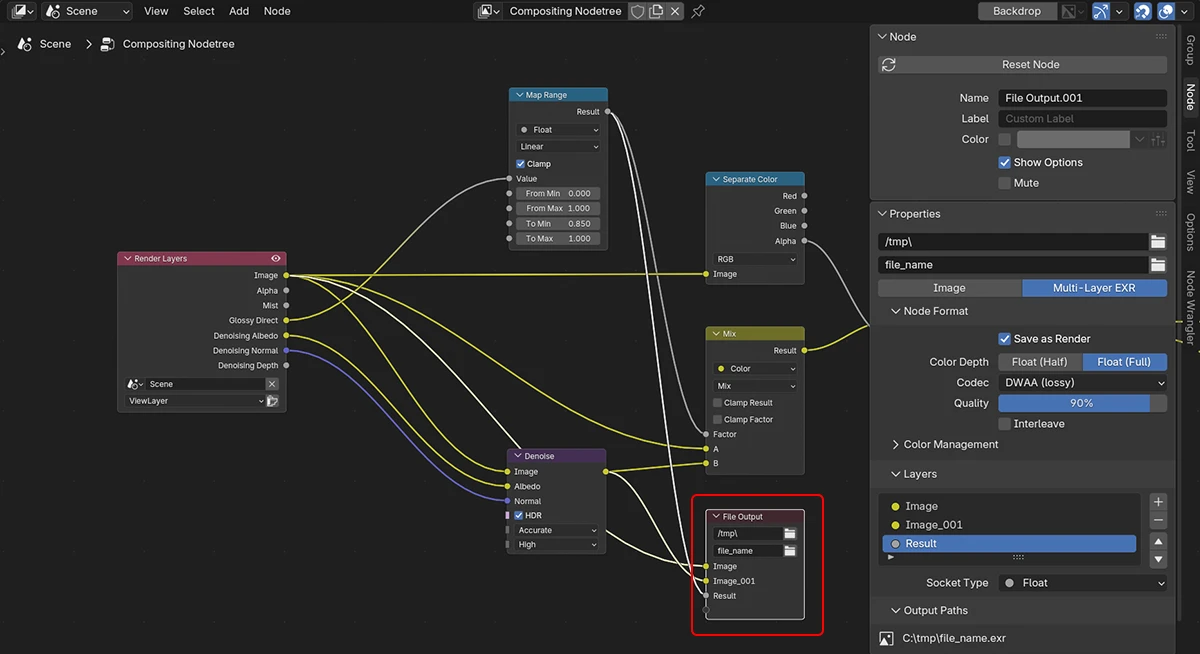Screen dimensions: 1200x654
Task: Toggle the pin node tree icon
Action: (698, 11)
